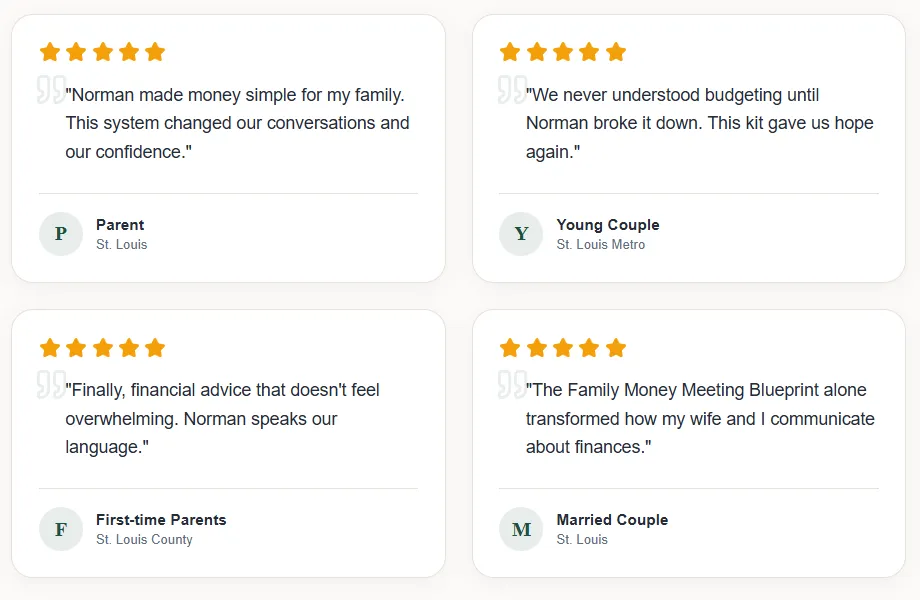The image size is (920, 600).
Task: Click the last star in Married Couple rating
Action: [616, 348]
